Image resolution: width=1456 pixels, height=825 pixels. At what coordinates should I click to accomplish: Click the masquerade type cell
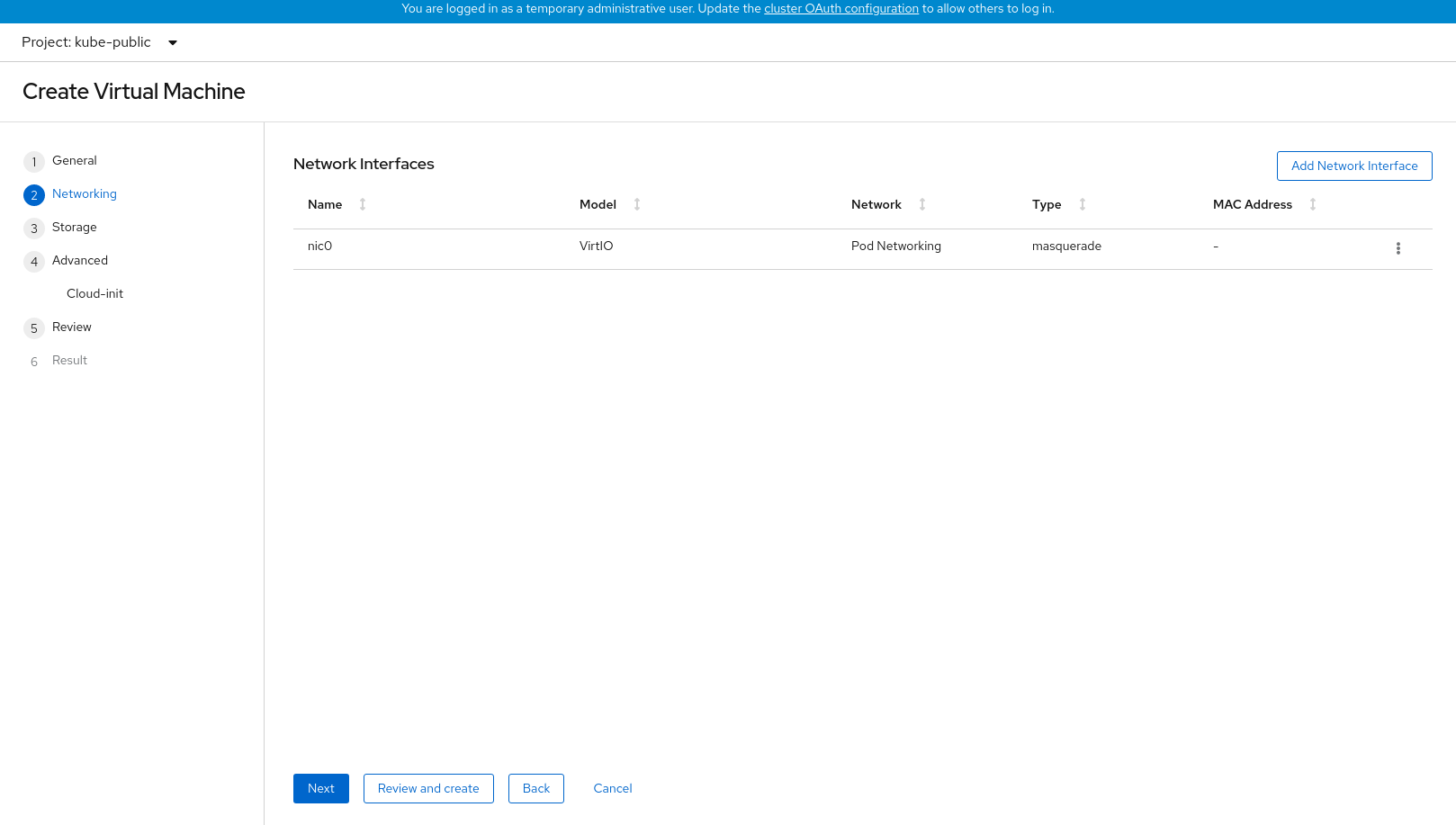[x=1066, y=246]
